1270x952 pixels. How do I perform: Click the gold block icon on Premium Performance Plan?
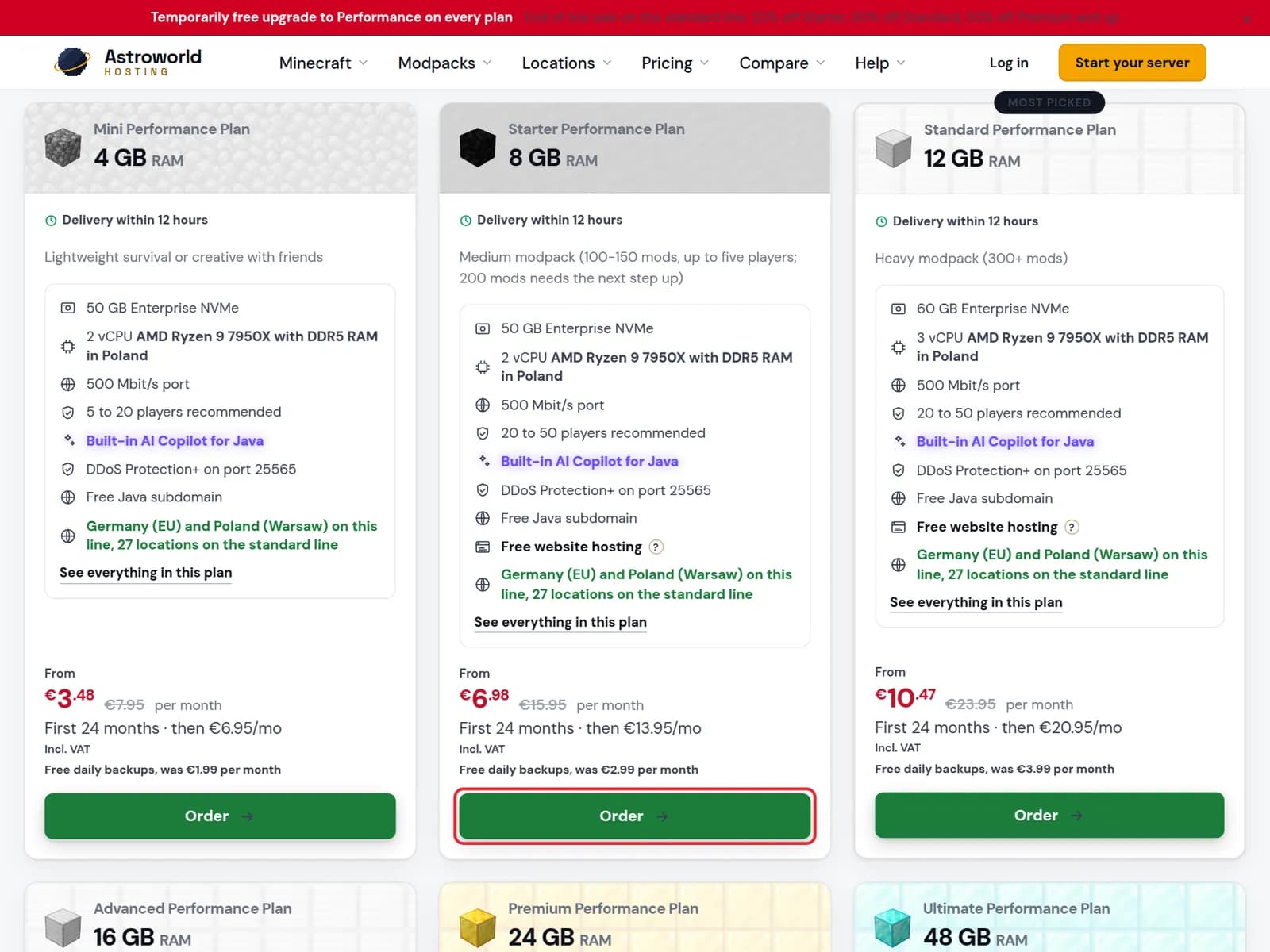478,927
